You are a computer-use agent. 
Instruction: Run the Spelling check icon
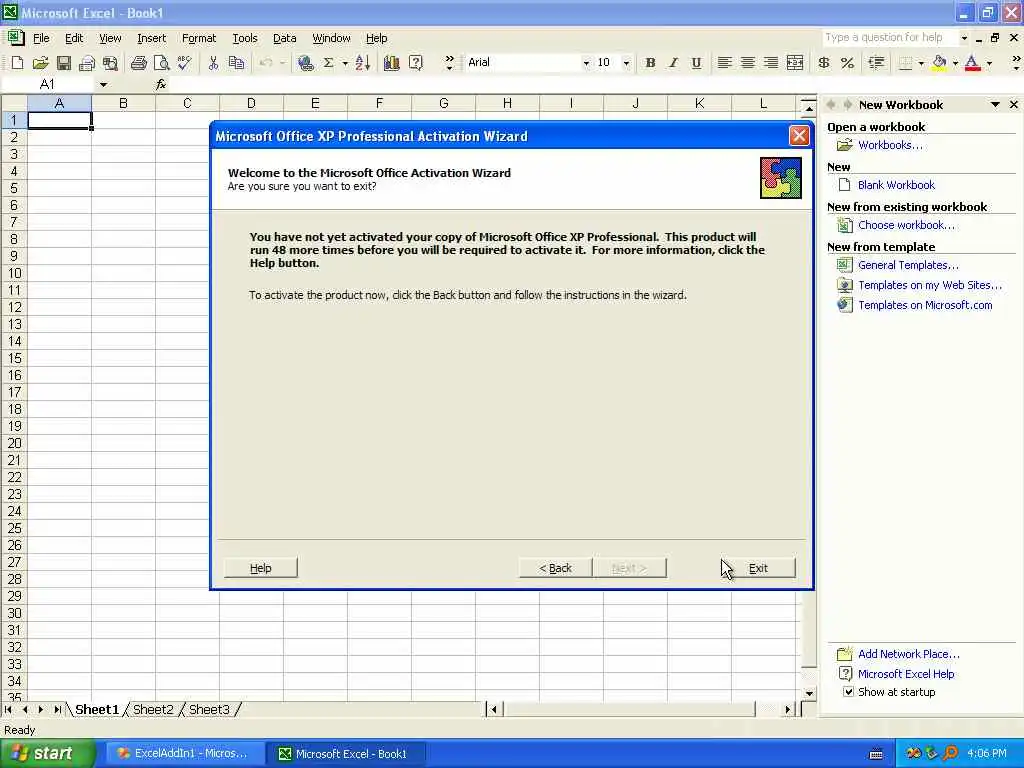tap(185, 63)
